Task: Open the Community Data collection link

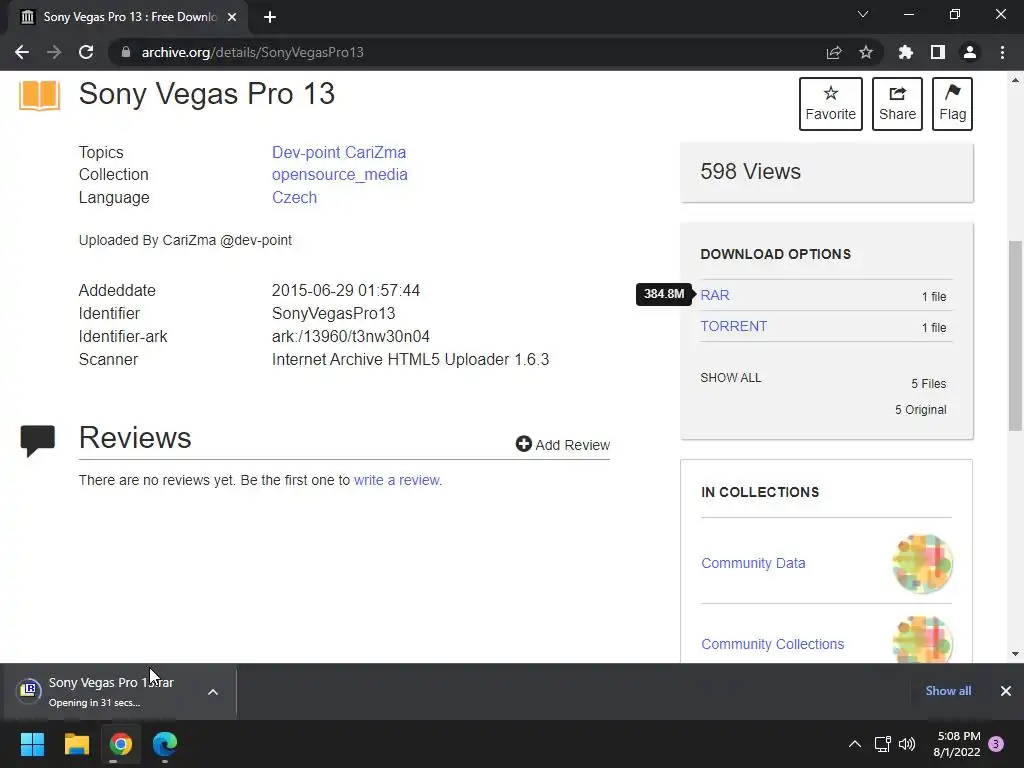Action: pos(753,563)
